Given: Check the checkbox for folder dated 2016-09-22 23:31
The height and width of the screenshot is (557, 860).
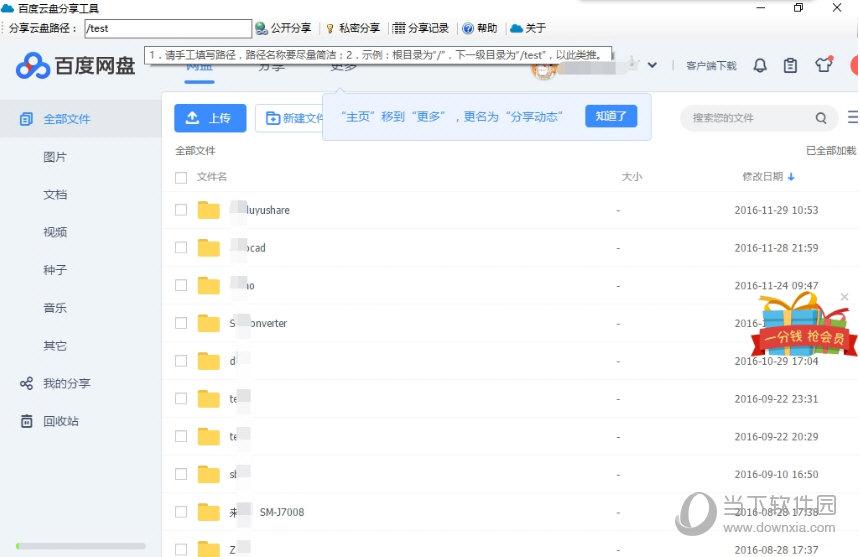Looking at the screenshot, I should [x=181, y=399].
